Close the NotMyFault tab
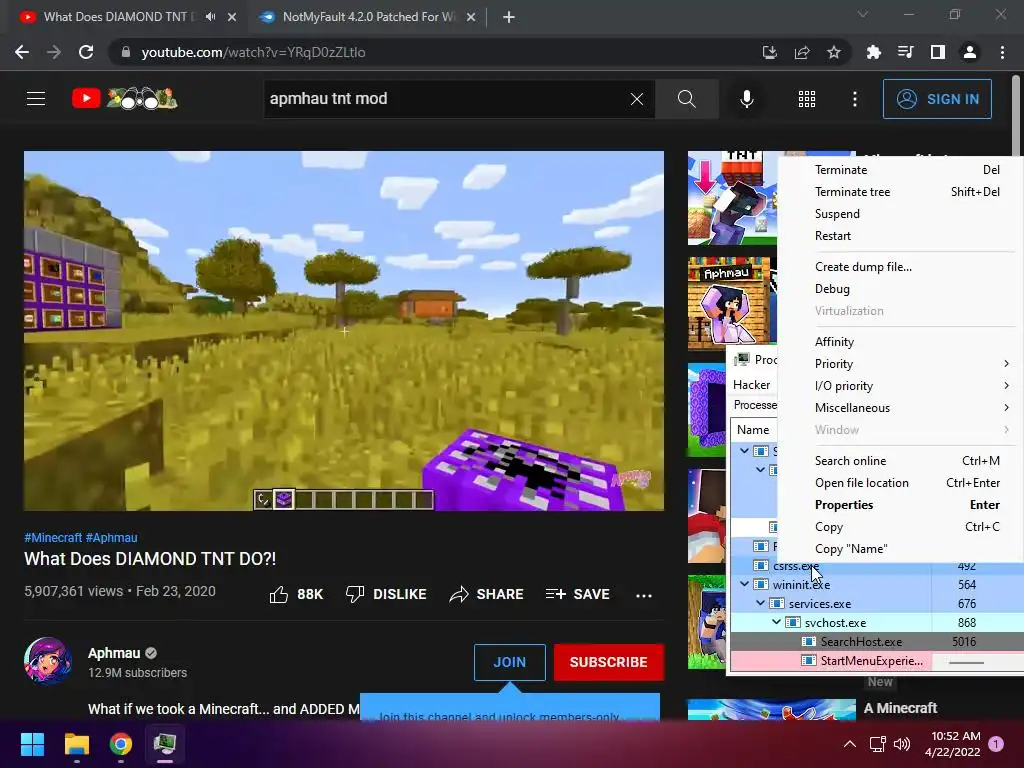 471,18
